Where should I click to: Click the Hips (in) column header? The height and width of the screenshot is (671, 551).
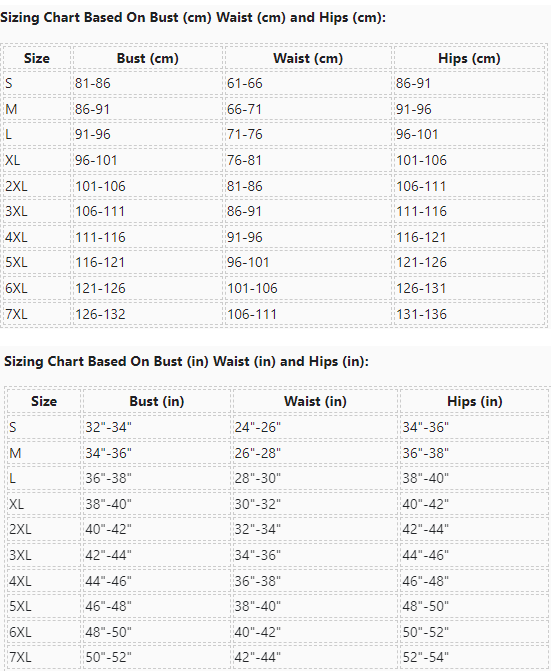[474, 401]
